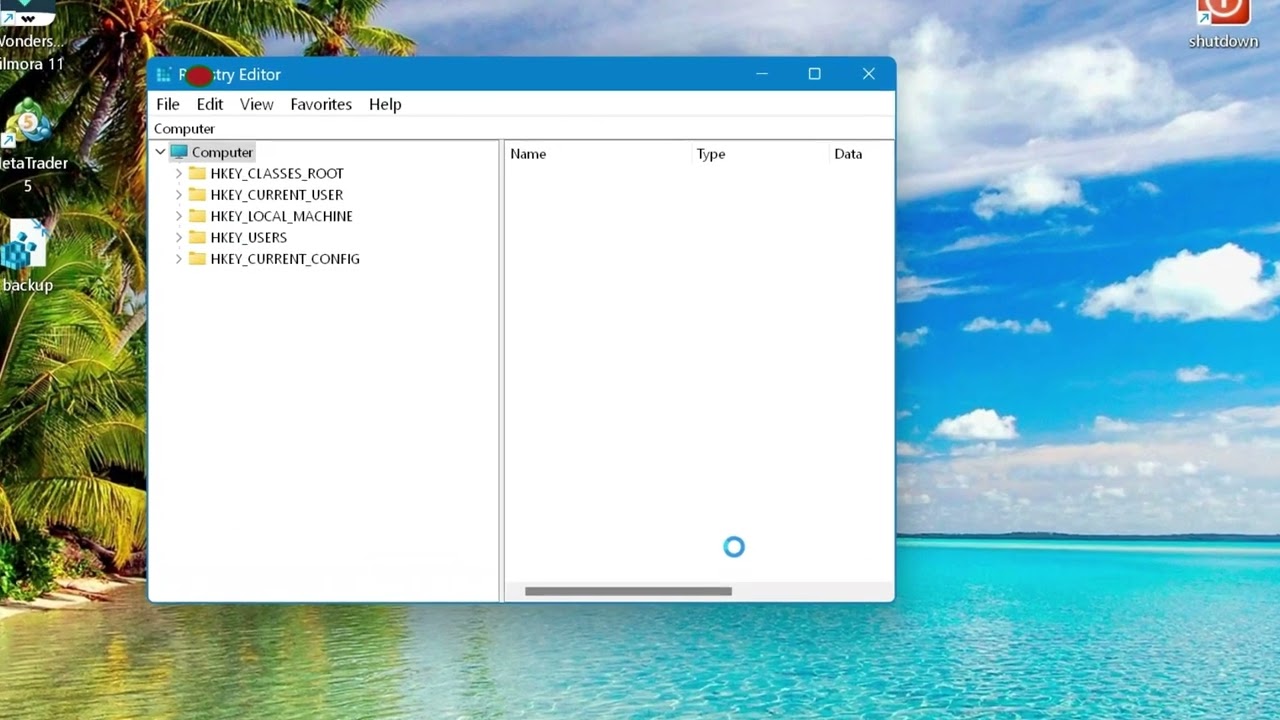Screen dimensions: 1280x720
Task: Select the HKEY_LOCAL_MACHINE label
Action: click(x=281, y=216)
